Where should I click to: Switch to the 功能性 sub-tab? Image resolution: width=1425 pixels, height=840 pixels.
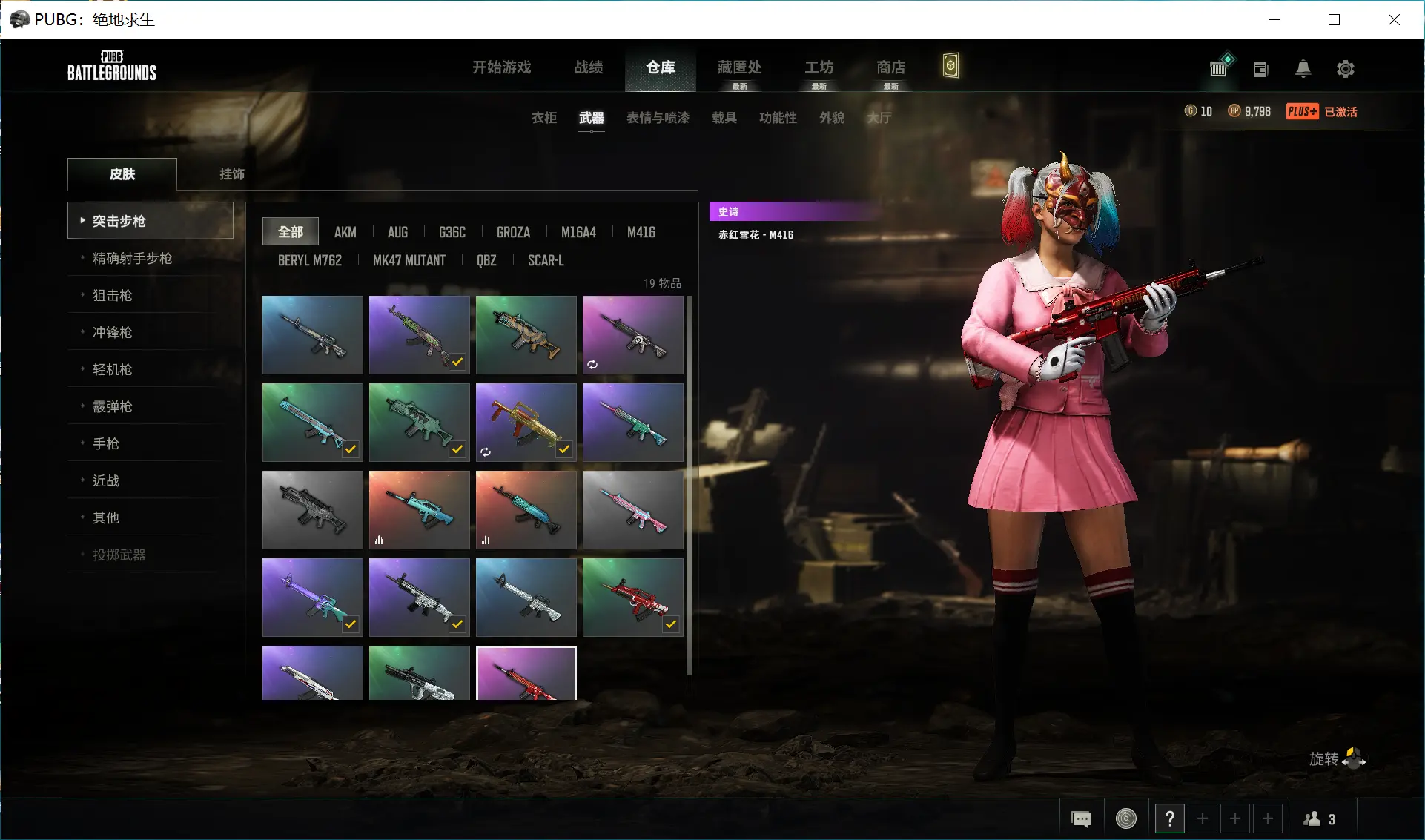pos(778,117)
